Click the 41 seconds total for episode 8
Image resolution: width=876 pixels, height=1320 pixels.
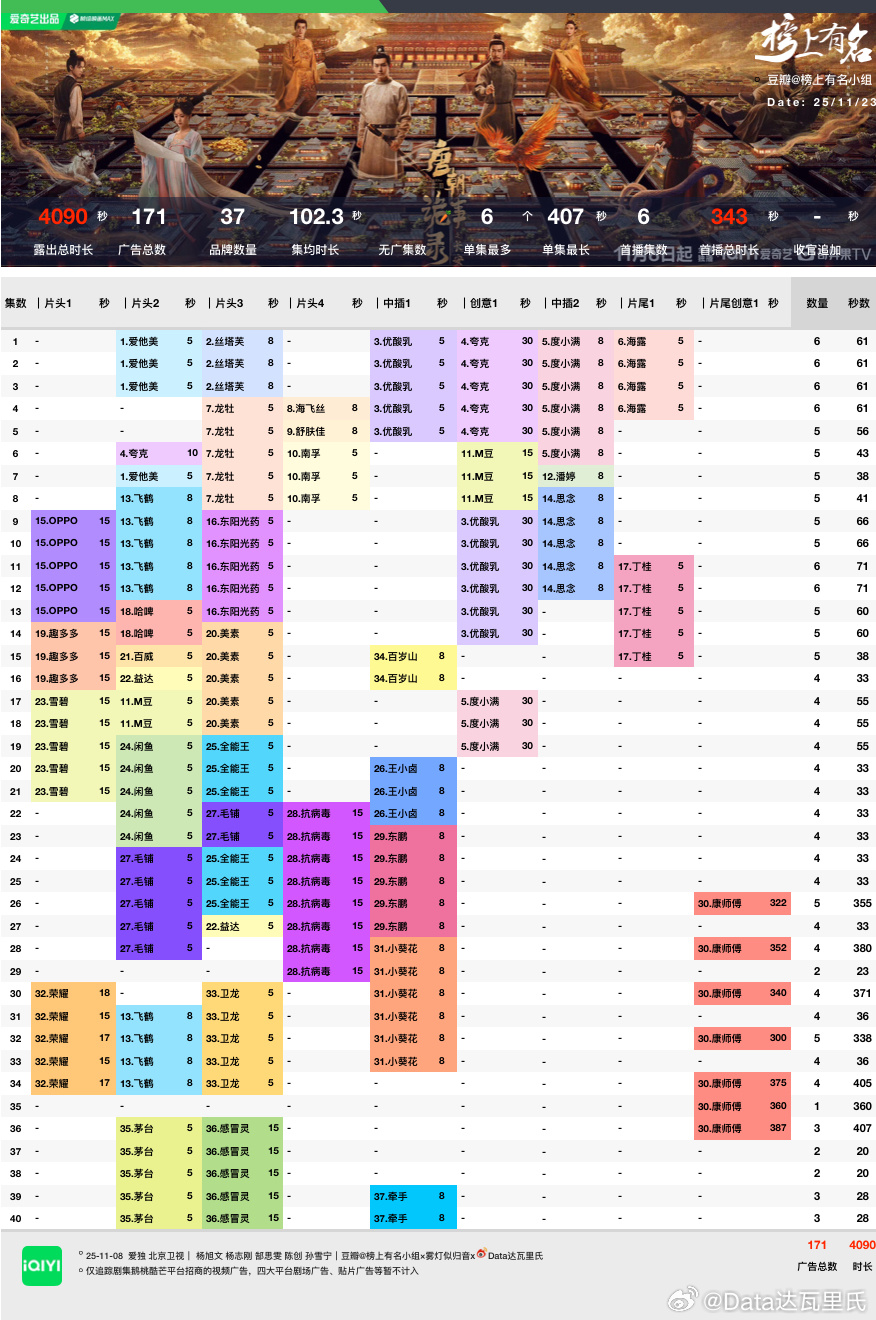(862, 499)
